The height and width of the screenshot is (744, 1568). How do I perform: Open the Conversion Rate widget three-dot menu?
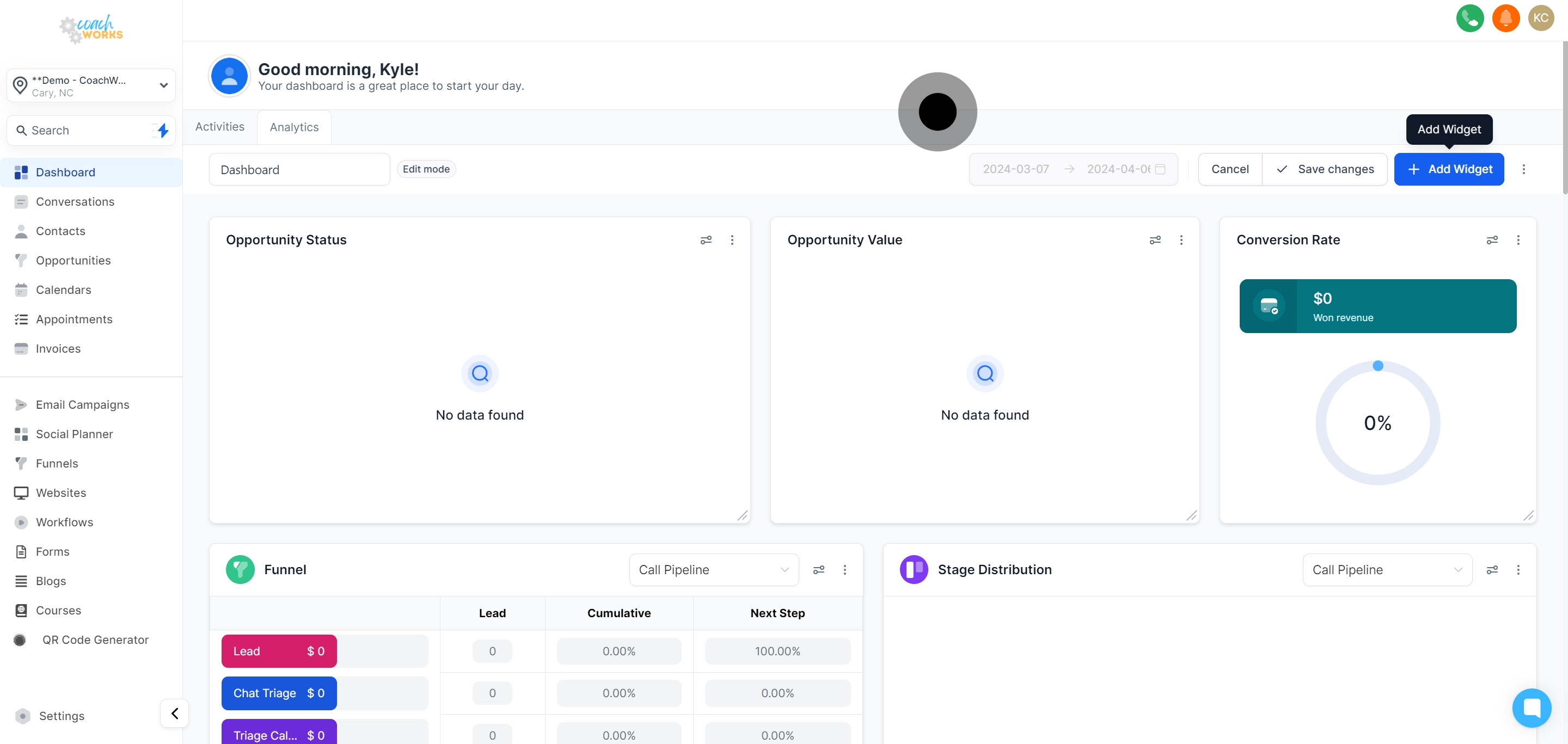pyautogui.click(x=1517, y=239)
